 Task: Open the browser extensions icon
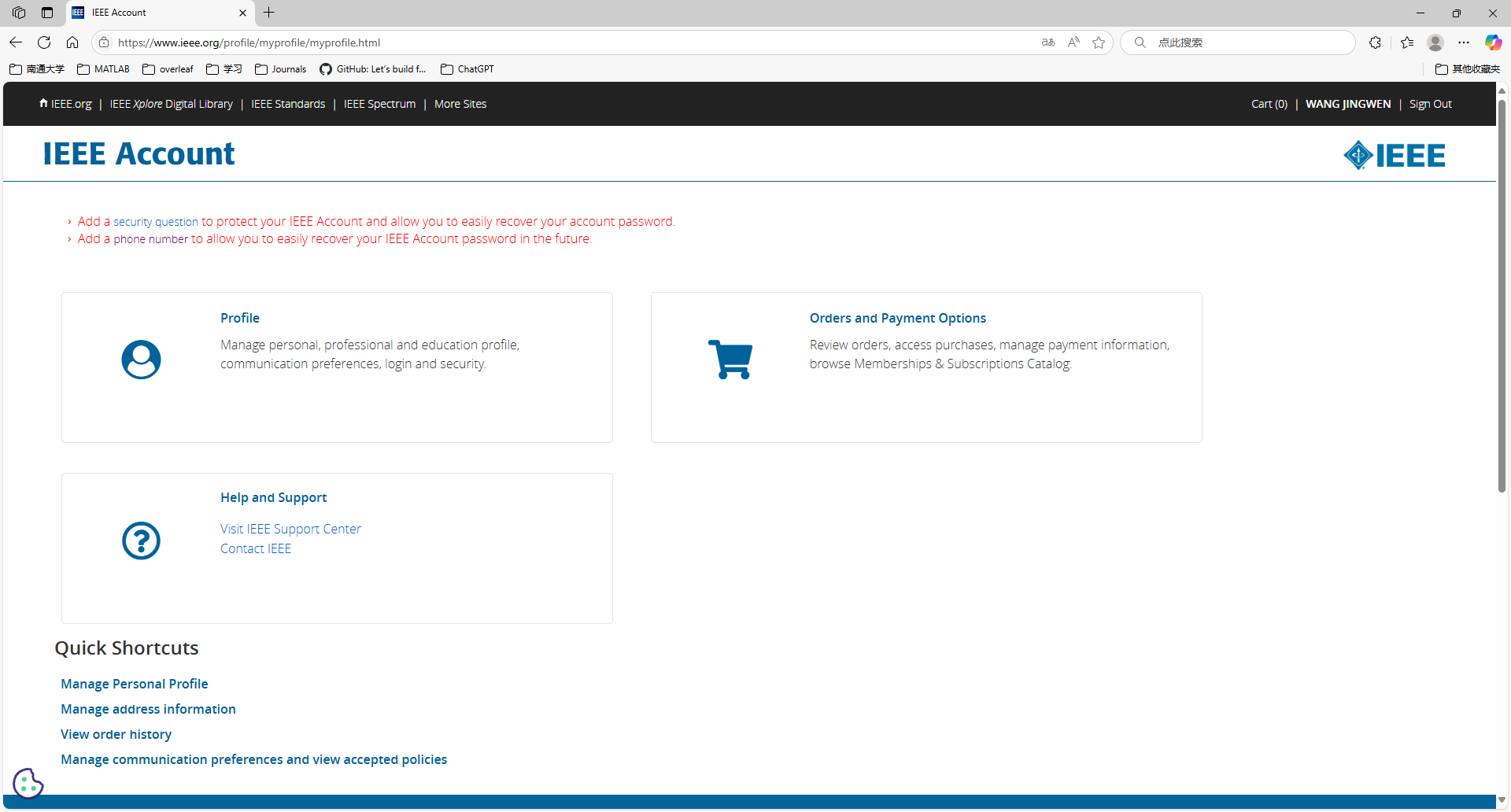tap(1375, 42)
